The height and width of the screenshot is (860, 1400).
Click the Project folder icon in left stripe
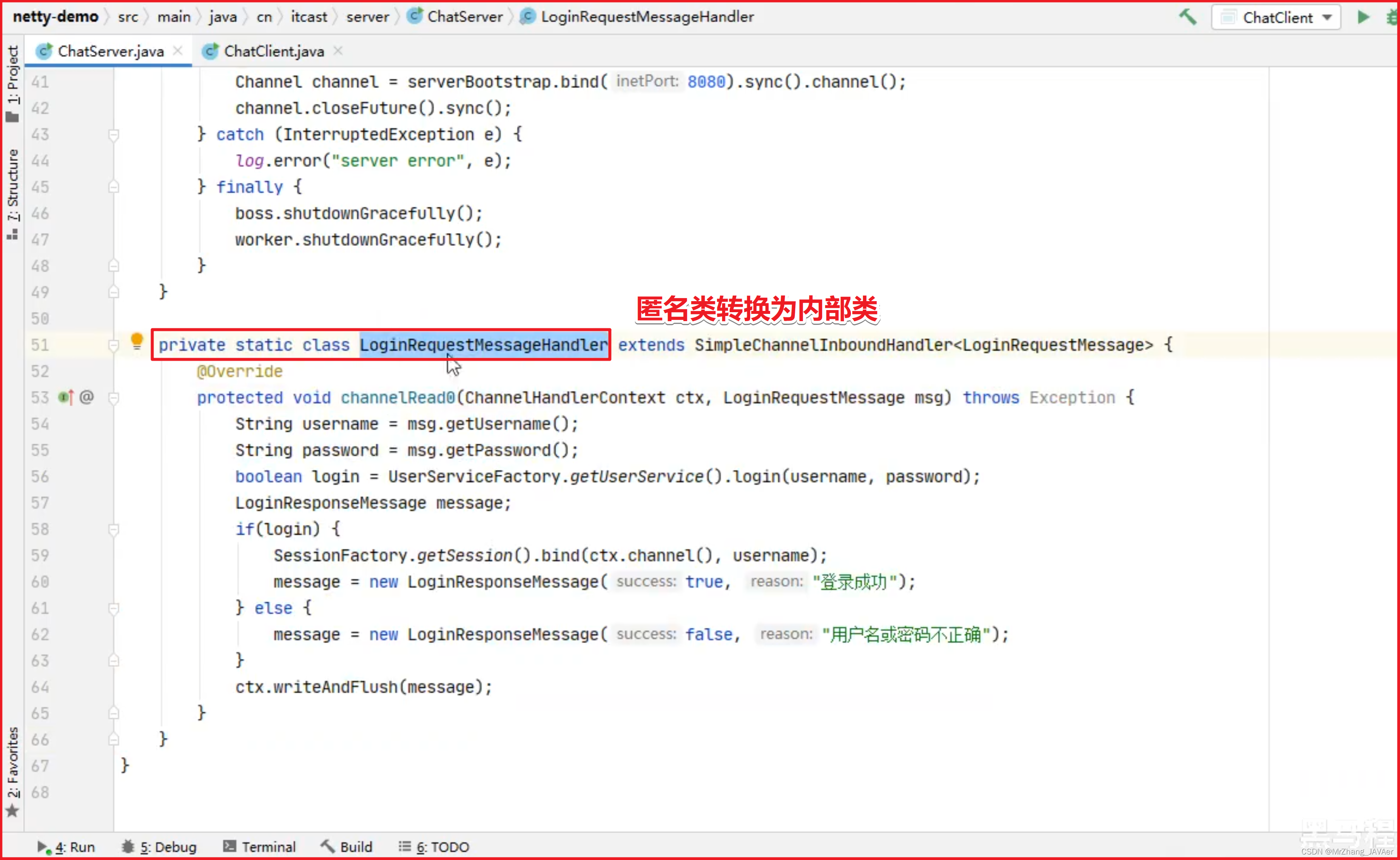pyautogui.click(x=12, y=117)
